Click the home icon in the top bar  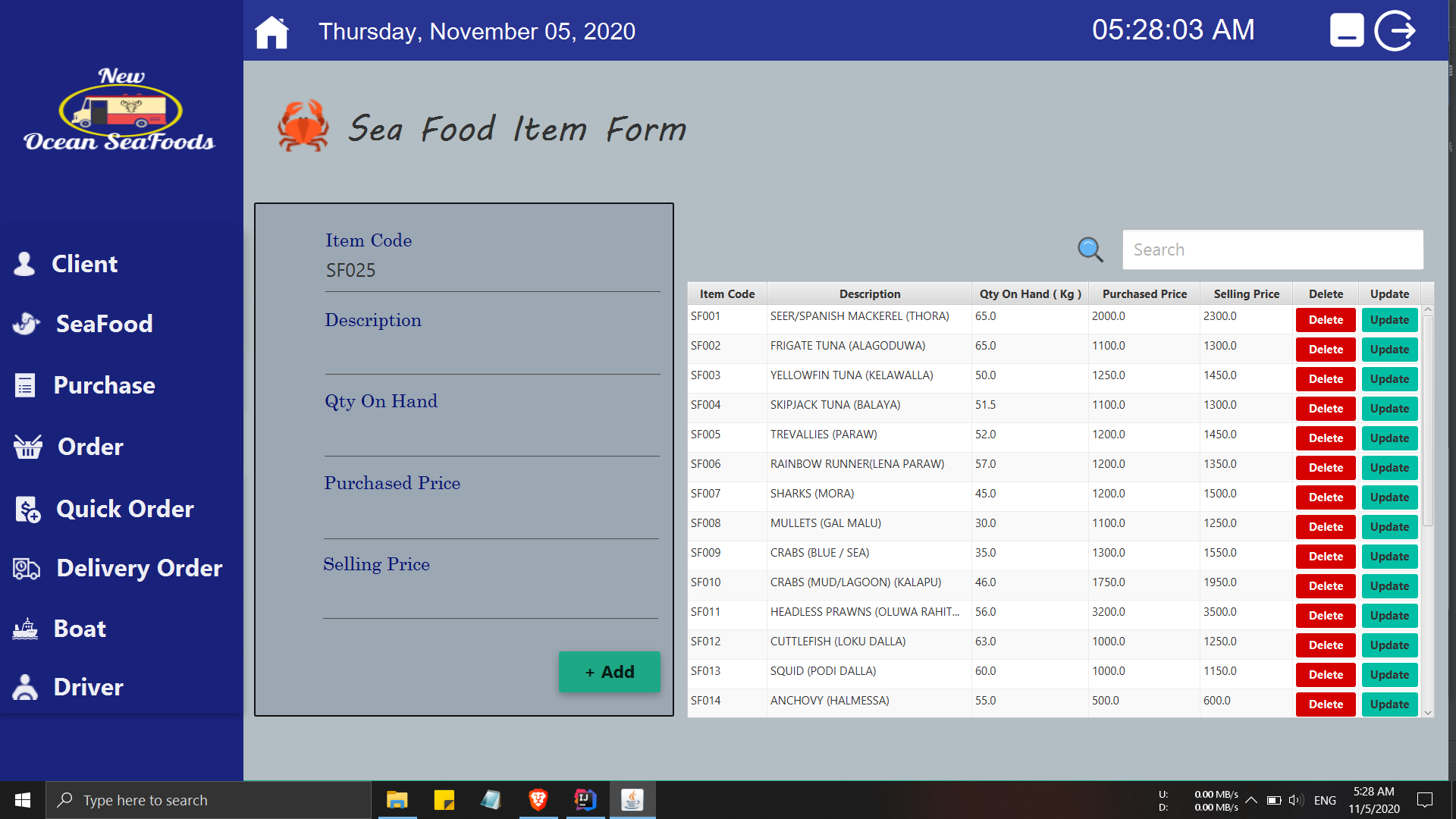[x=271, y=32]
